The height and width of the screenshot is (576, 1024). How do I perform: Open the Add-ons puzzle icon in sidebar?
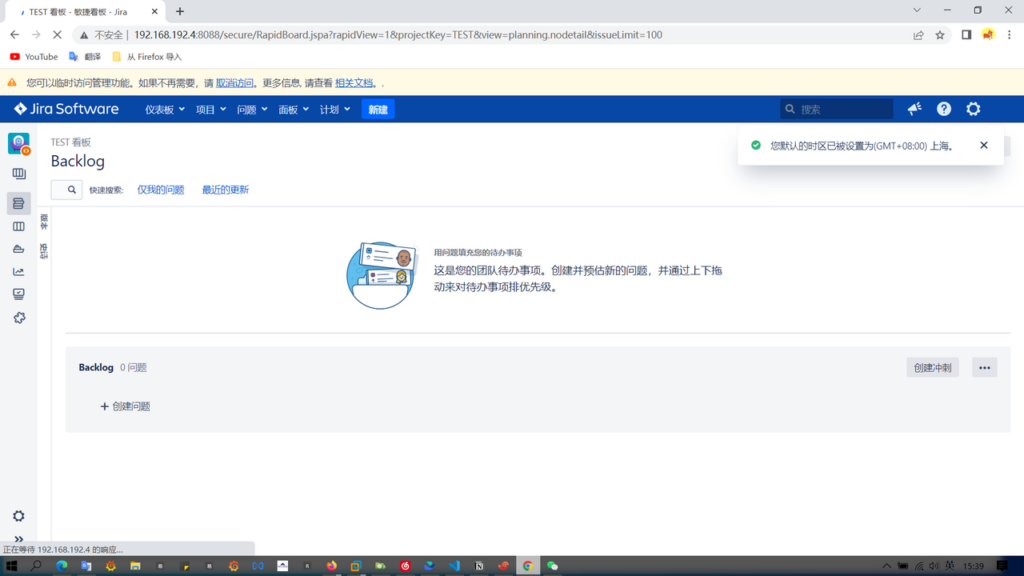[x=18, y=318]
